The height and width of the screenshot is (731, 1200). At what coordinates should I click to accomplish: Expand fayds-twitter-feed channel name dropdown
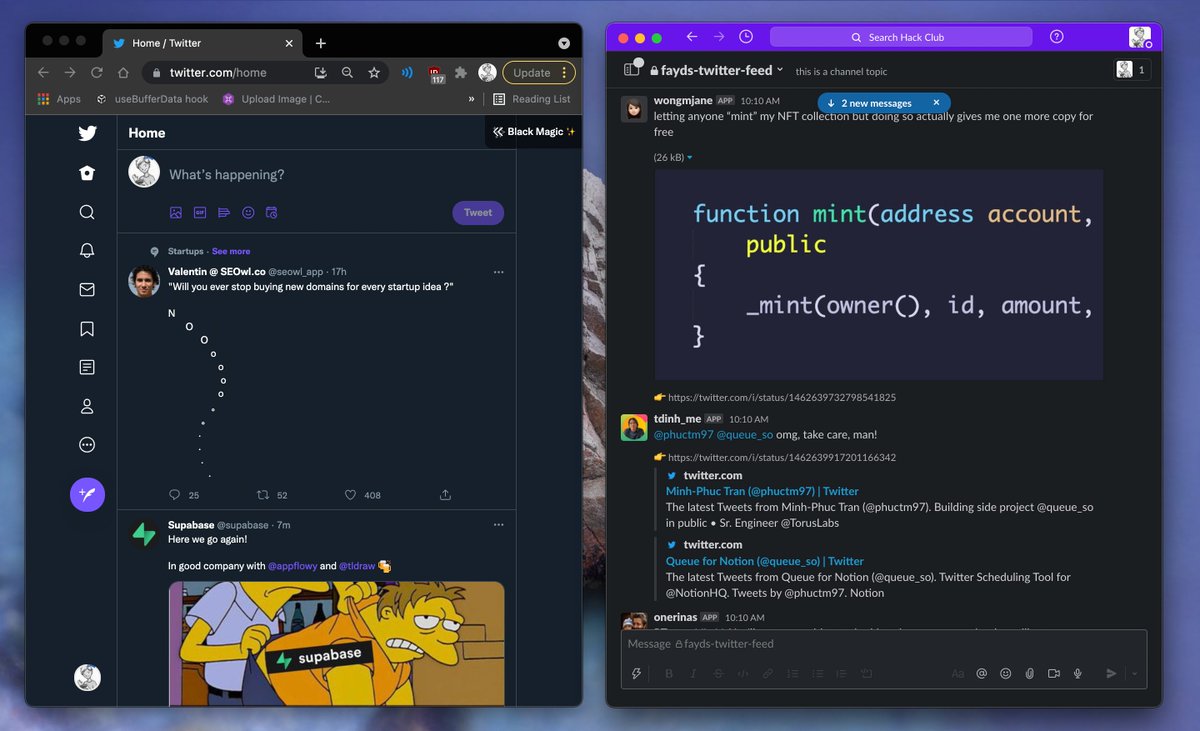781,70
